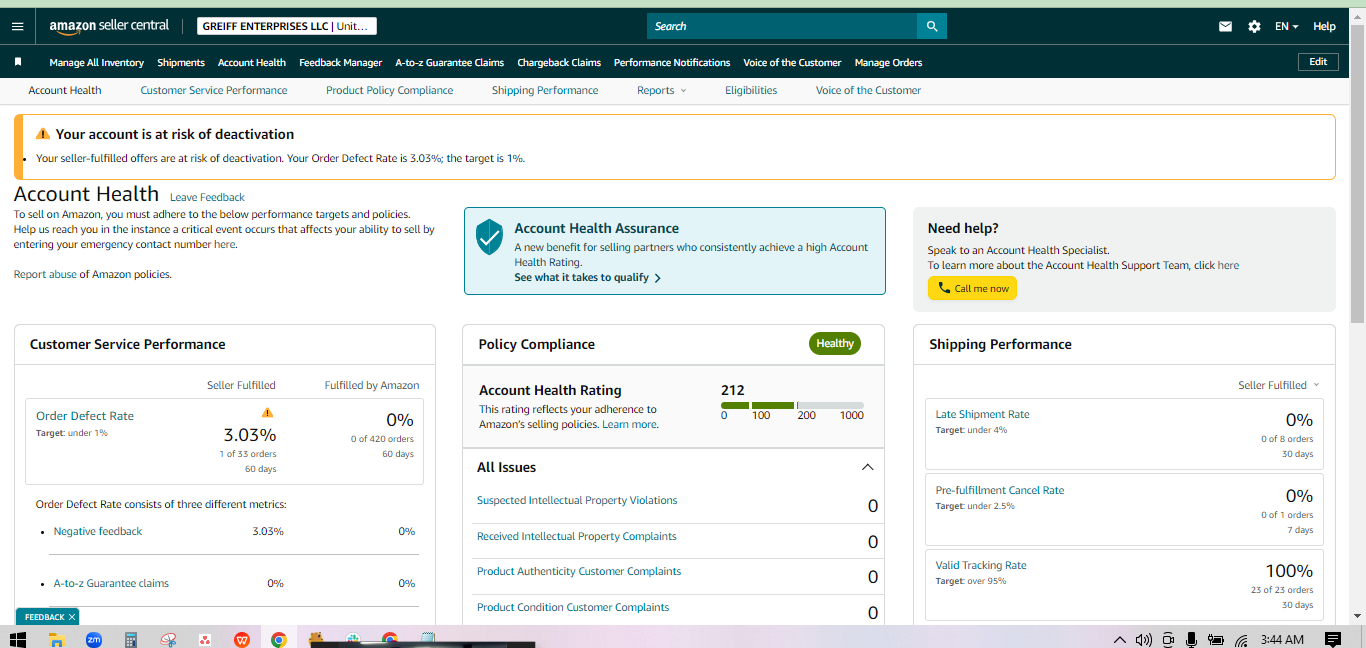
Task: Open File Explorer from the taskbar
Action: click(56, 639)
